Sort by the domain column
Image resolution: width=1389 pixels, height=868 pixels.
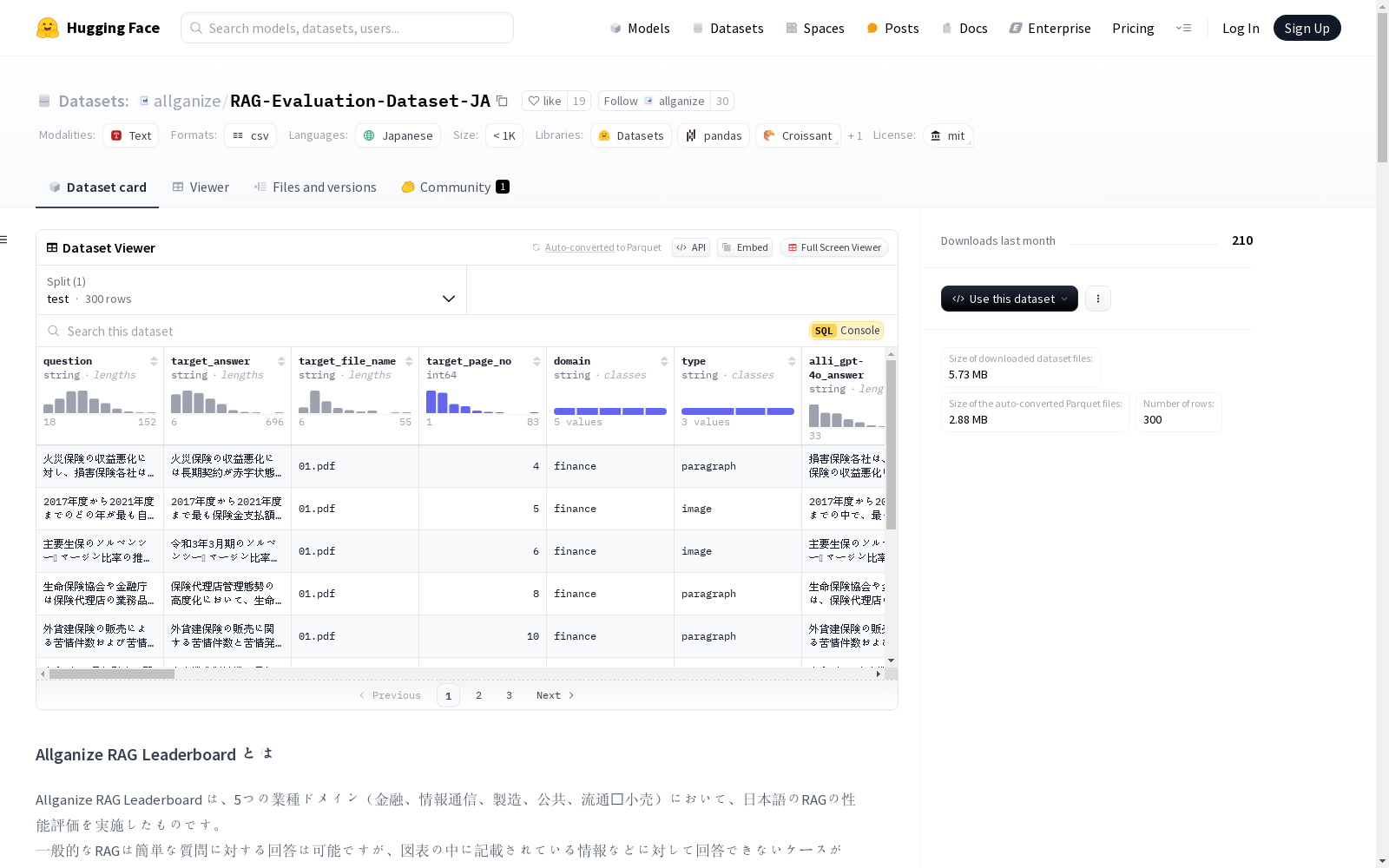point(664,361)
